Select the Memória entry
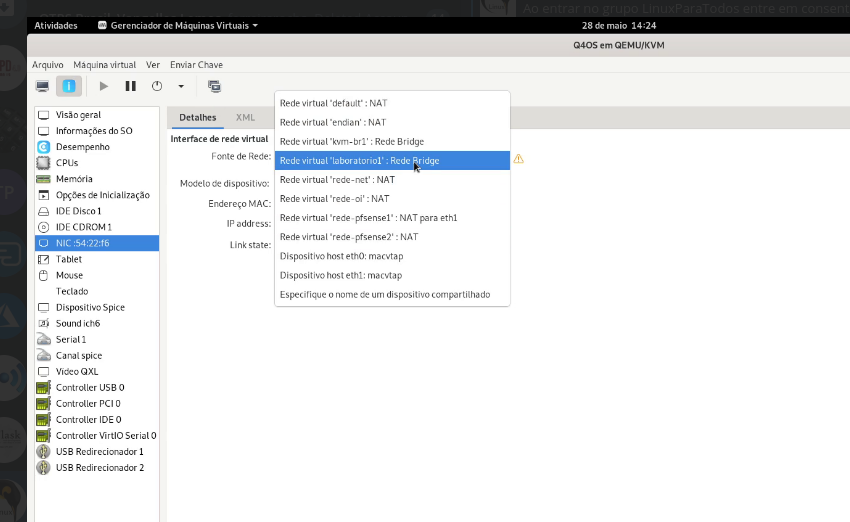 tap(97, 179)
